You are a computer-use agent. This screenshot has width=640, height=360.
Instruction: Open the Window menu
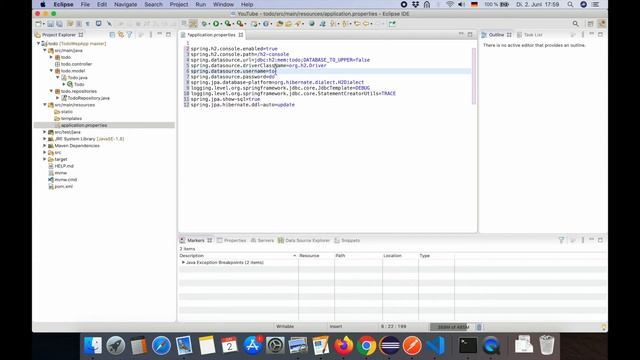pos(223,4)
